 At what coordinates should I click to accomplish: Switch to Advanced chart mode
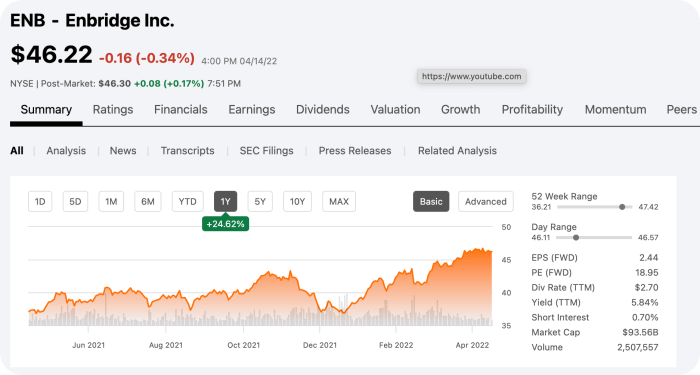click(486, 201)
